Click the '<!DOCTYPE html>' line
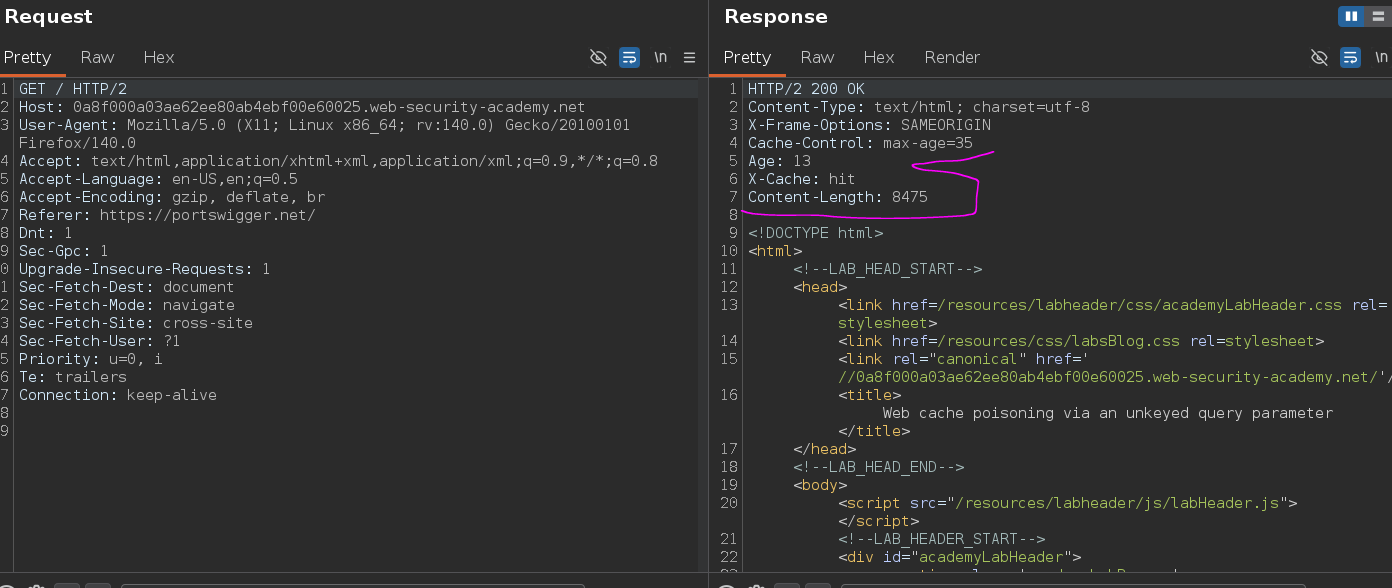The width and height of the screenshot is (1392, 588). 815,233
